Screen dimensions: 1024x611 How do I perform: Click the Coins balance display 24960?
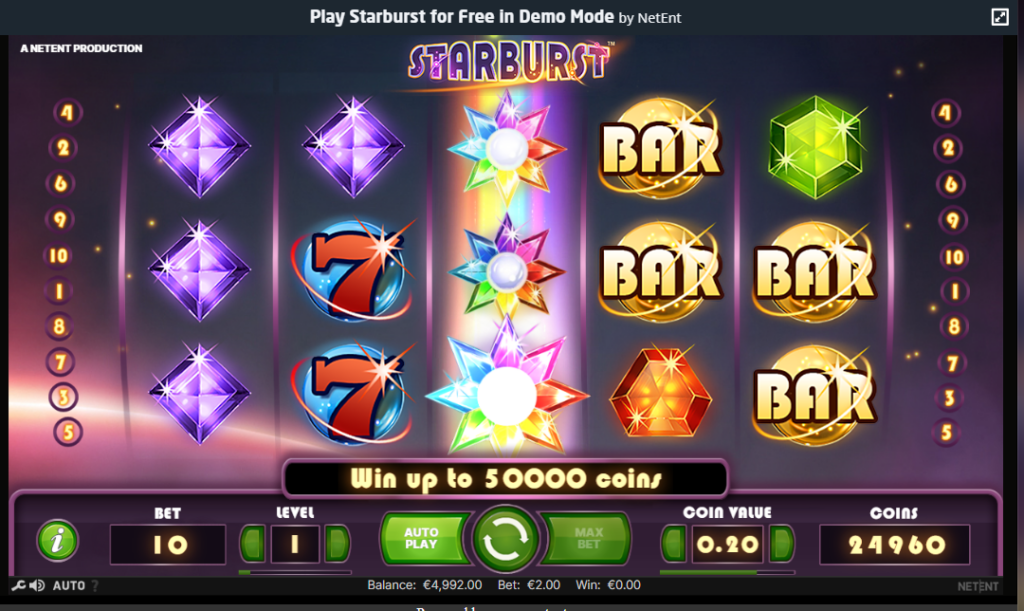coord(895,544)
